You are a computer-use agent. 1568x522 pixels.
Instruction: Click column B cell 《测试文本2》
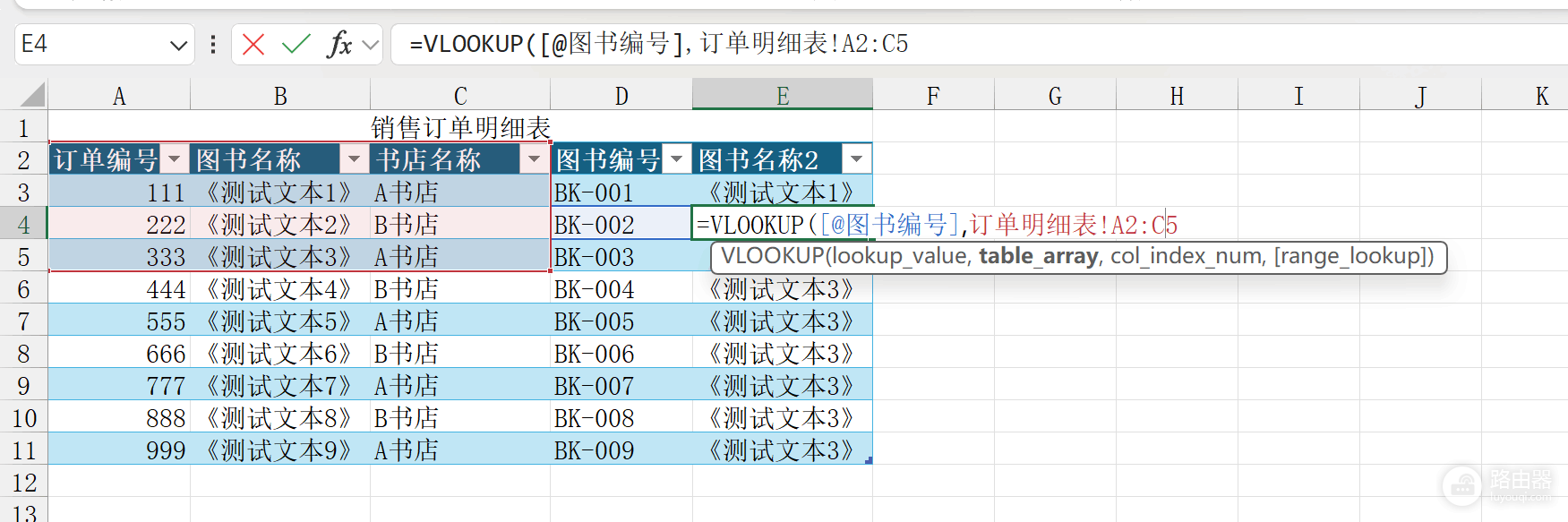pyautogui.click(x=280, y=224)
